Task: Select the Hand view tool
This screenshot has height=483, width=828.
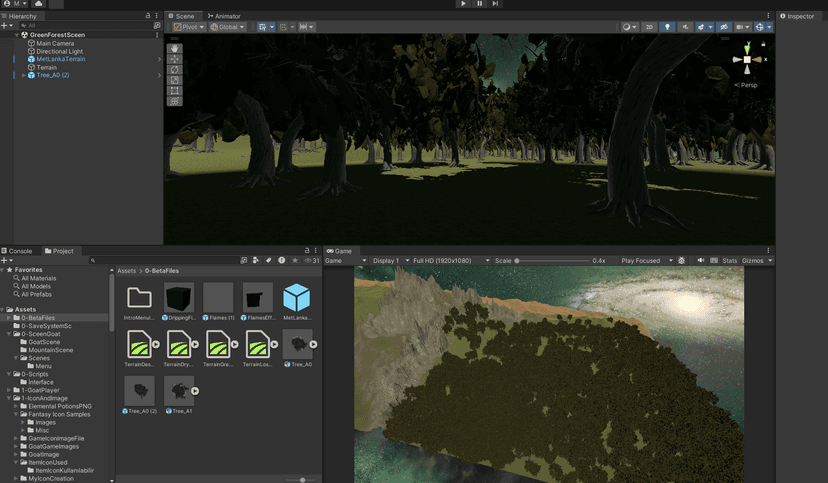Action: 175,48
